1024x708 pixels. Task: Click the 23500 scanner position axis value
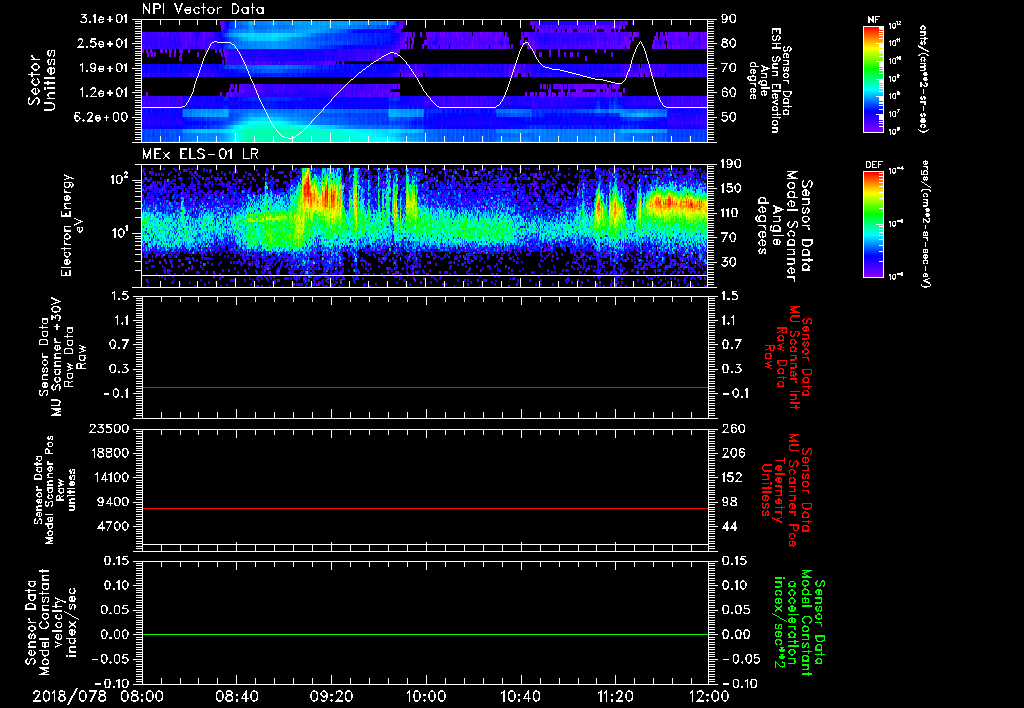point(109,429)
